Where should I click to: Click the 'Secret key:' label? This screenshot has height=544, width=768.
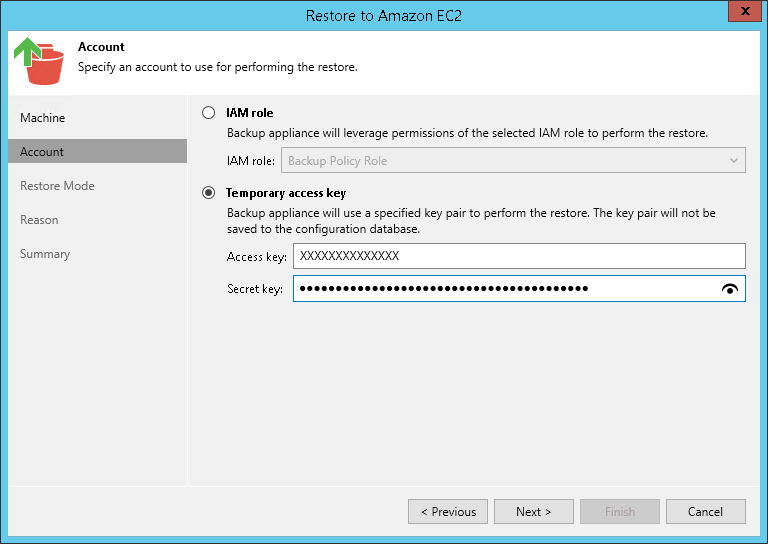(255, 289)
